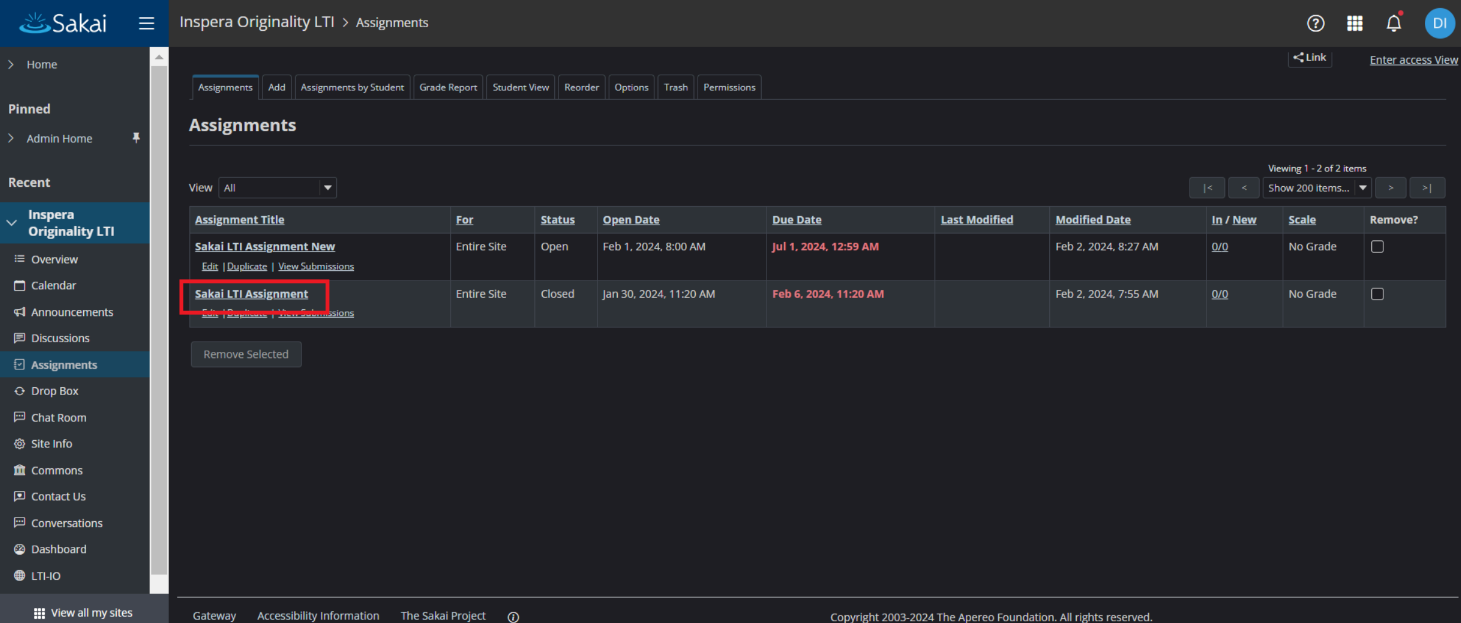Go to next page of results
The height and width of the screenshot is (623, 1461).
[x=1390, y=188]
